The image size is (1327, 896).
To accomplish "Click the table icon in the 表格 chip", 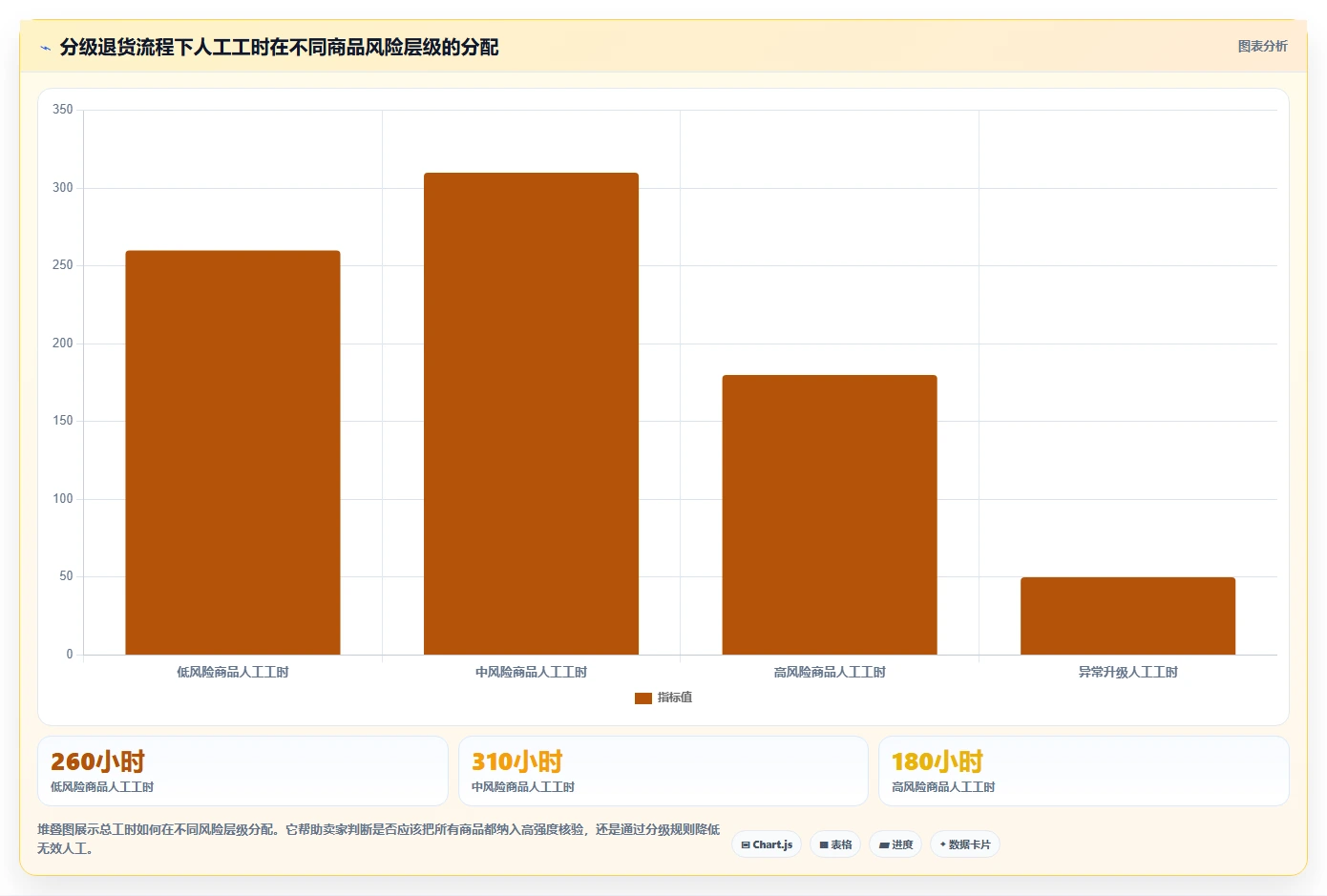I will (824, 845).
